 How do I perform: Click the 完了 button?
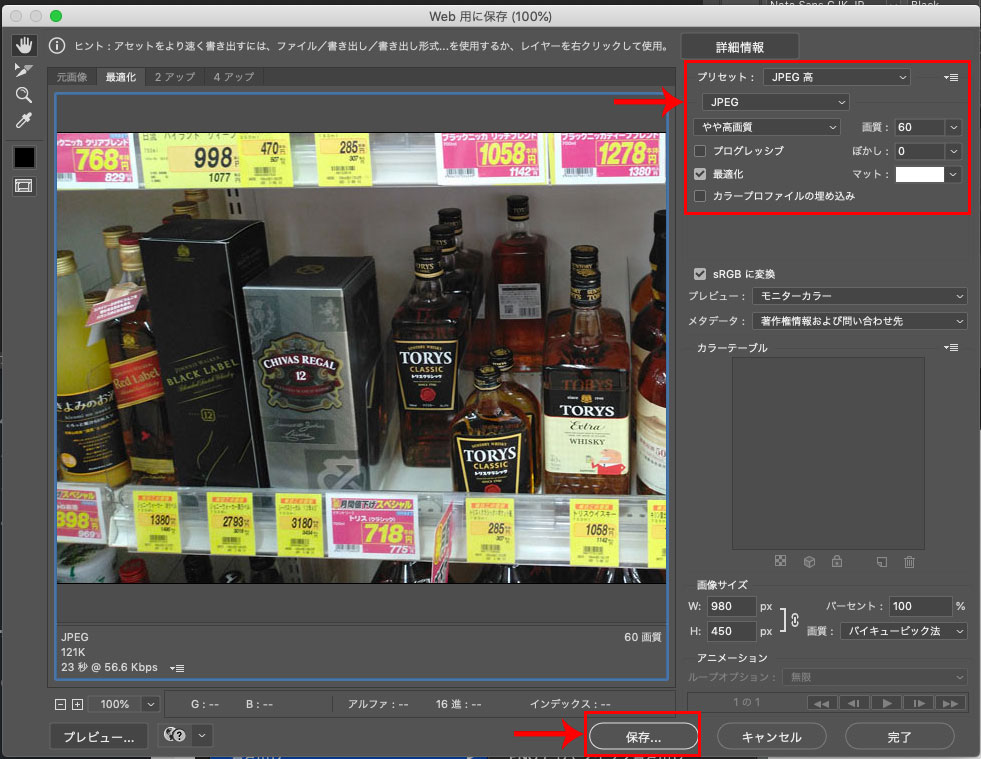click(x=899, y=736)
